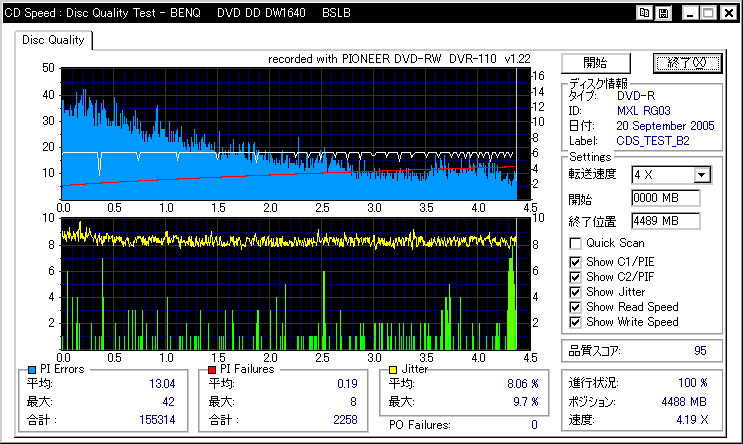Click Jitter average 8.06 %

(x=523, y=384)
